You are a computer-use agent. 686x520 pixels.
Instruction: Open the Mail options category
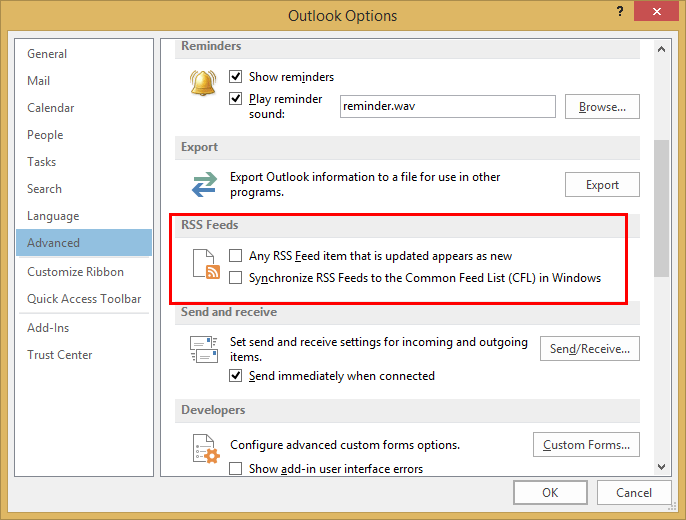39,81
